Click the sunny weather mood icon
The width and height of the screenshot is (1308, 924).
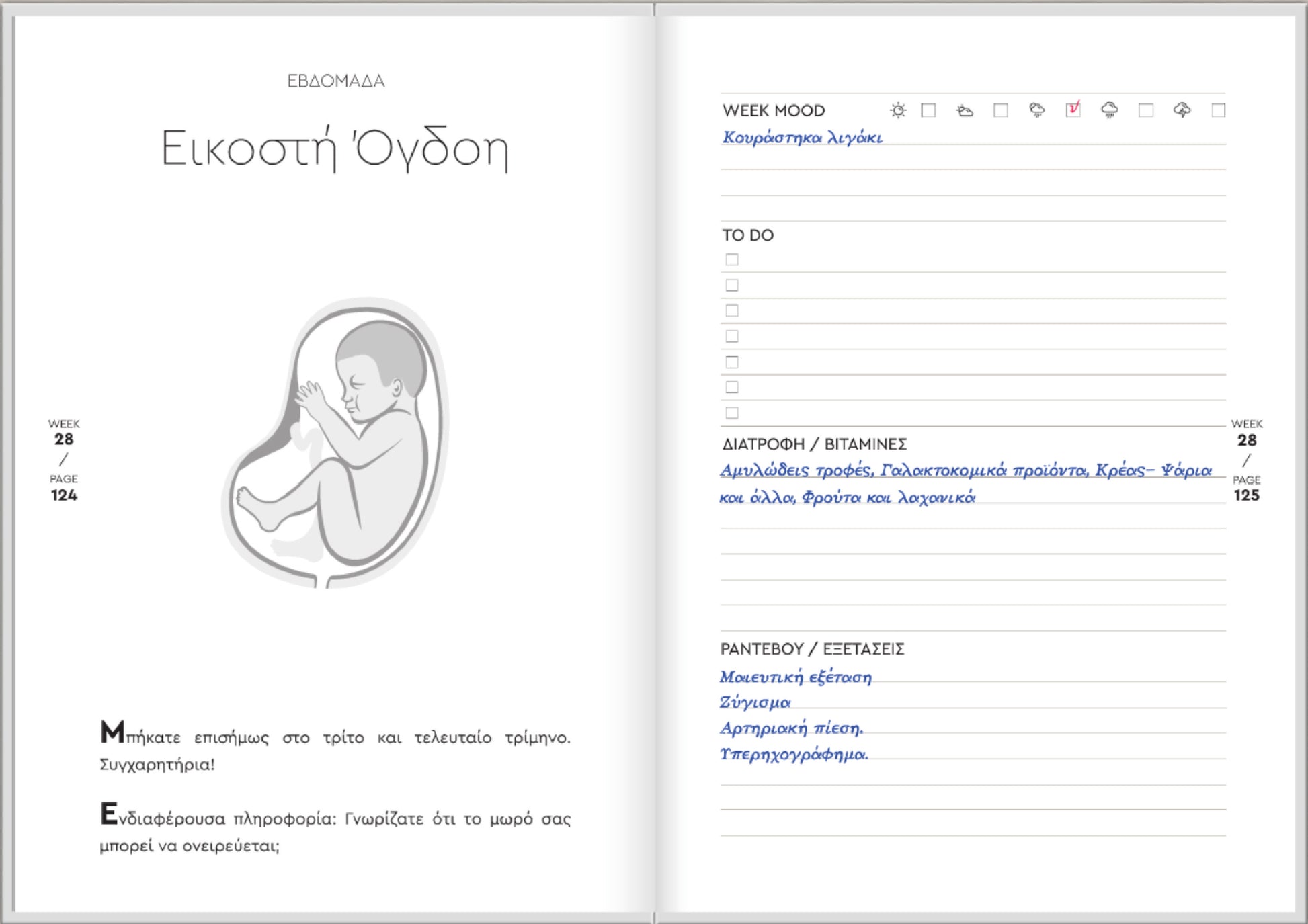898,110
